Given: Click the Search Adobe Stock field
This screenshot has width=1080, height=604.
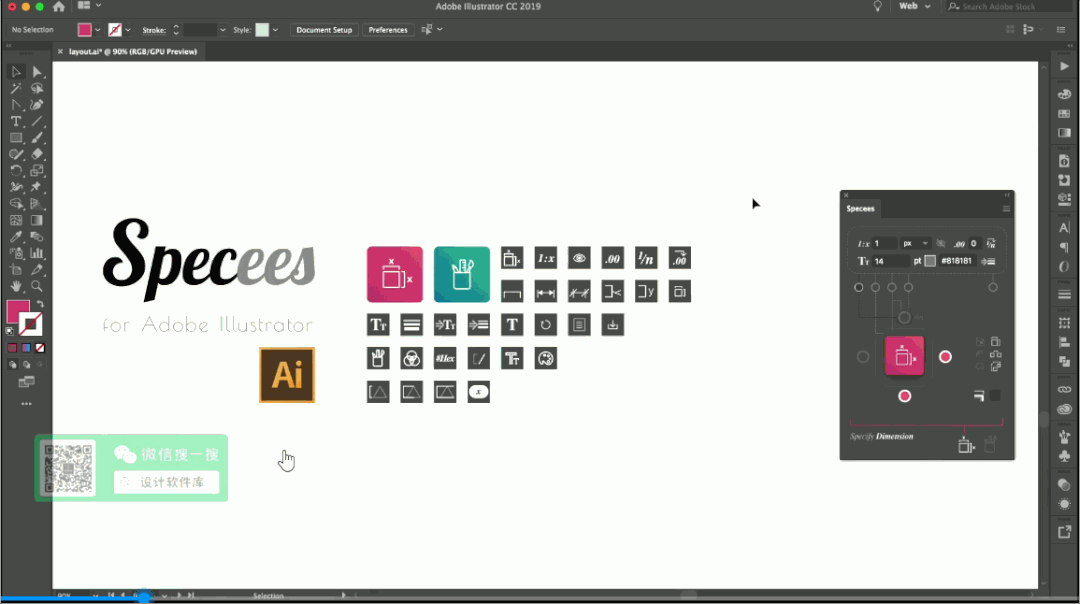Looking at the screenshot, I should point(1008,6).
